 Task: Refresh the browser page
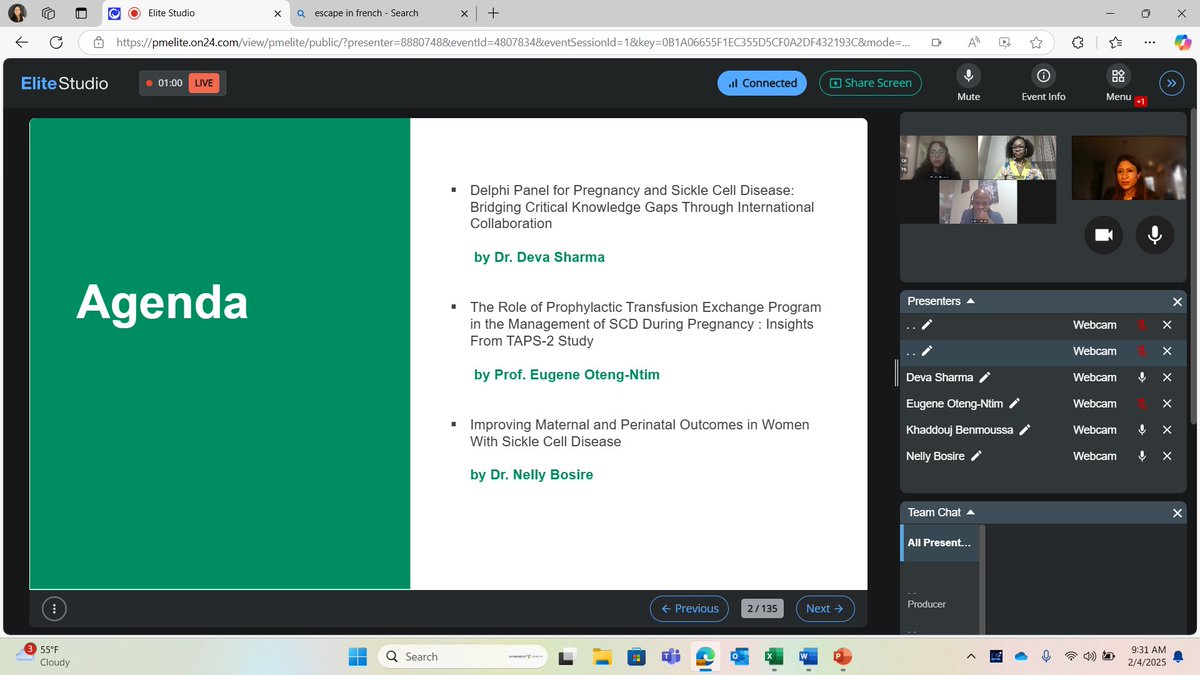[x=57, y=42]
